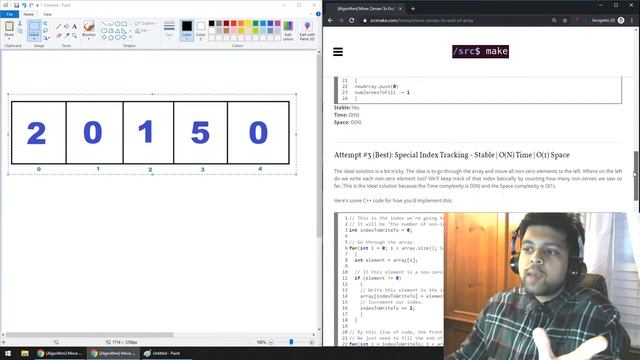Viewport: 640px width, 360px height.
Task: Click the Paint zoom slider handle
Action: tap(291, 342)
